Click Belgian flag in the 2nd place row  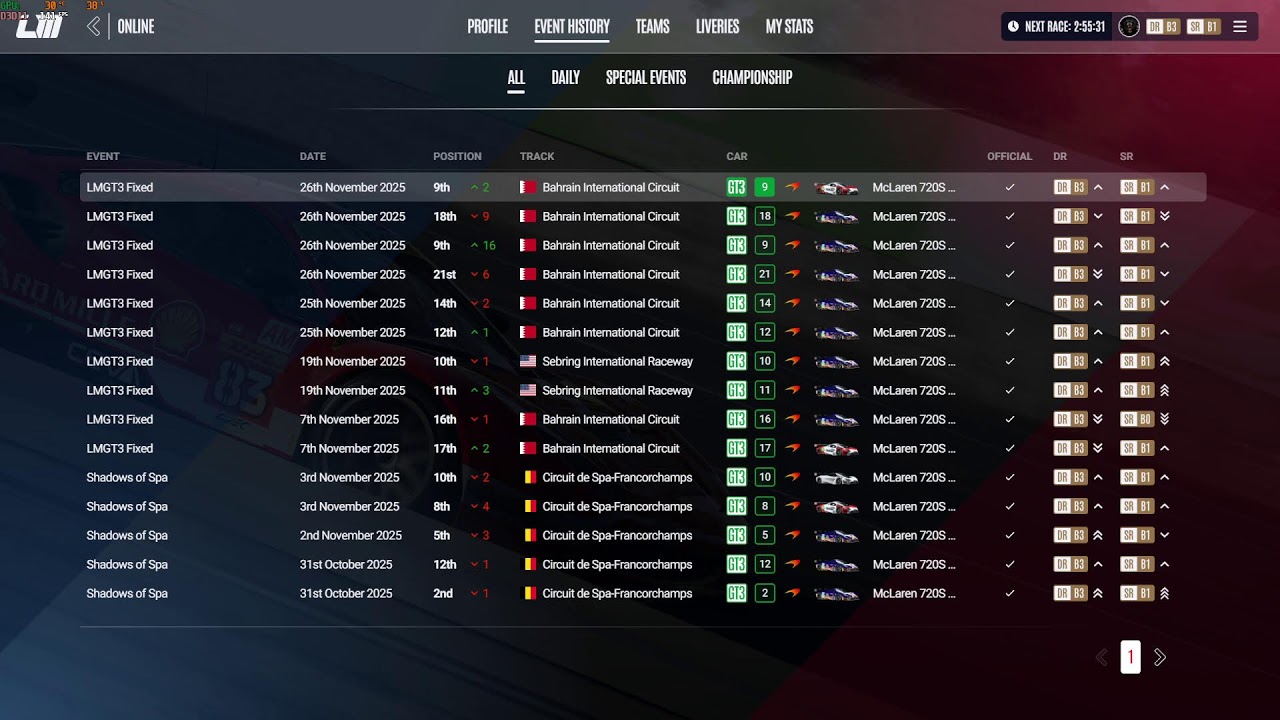[528, 593]
